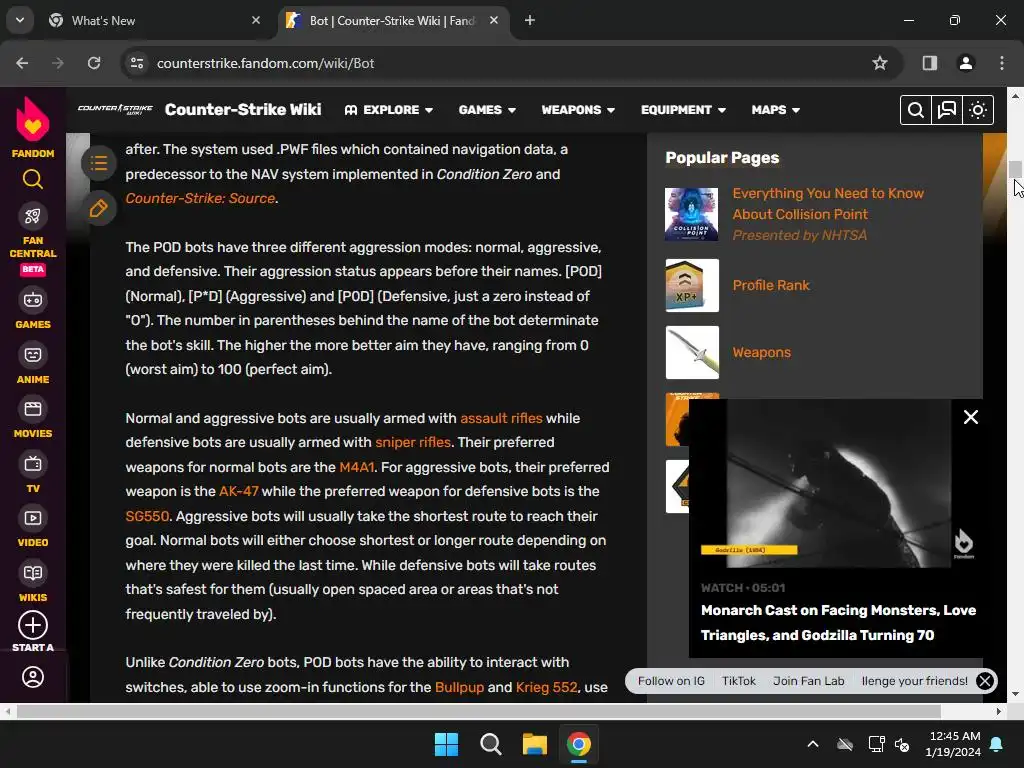The height and width of the screenshot is (768, 1024).
Task: Open the Krieg 552 article link
Action: tap(547, 687)
